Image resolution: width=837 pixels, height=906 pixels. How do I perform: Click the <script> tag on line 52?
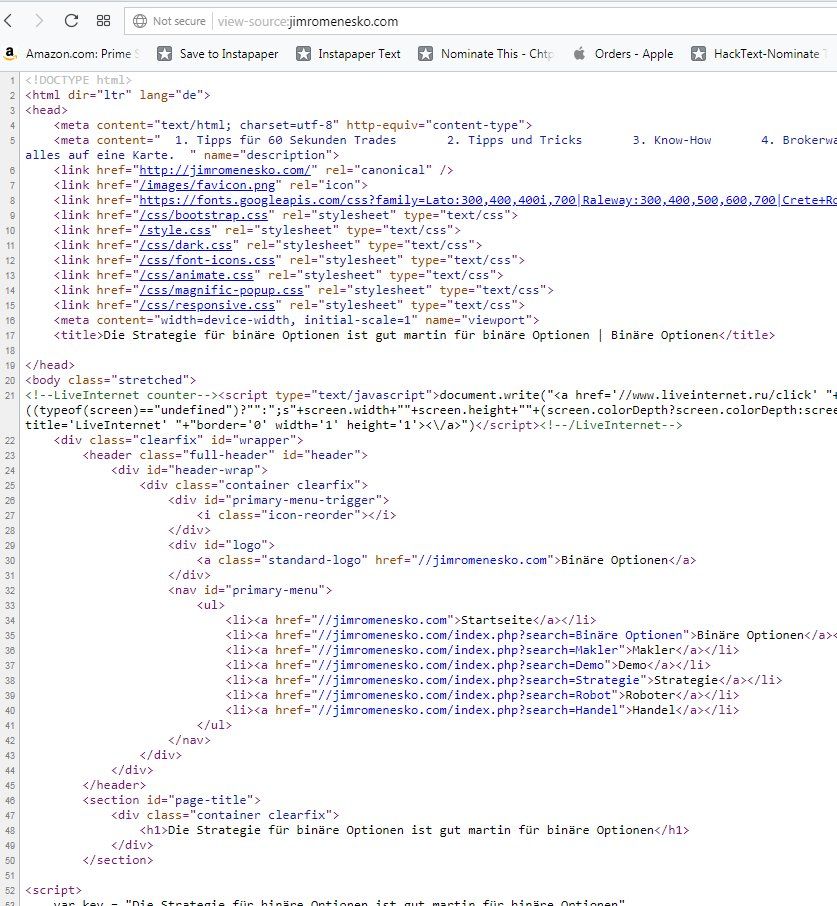point(53,890)
